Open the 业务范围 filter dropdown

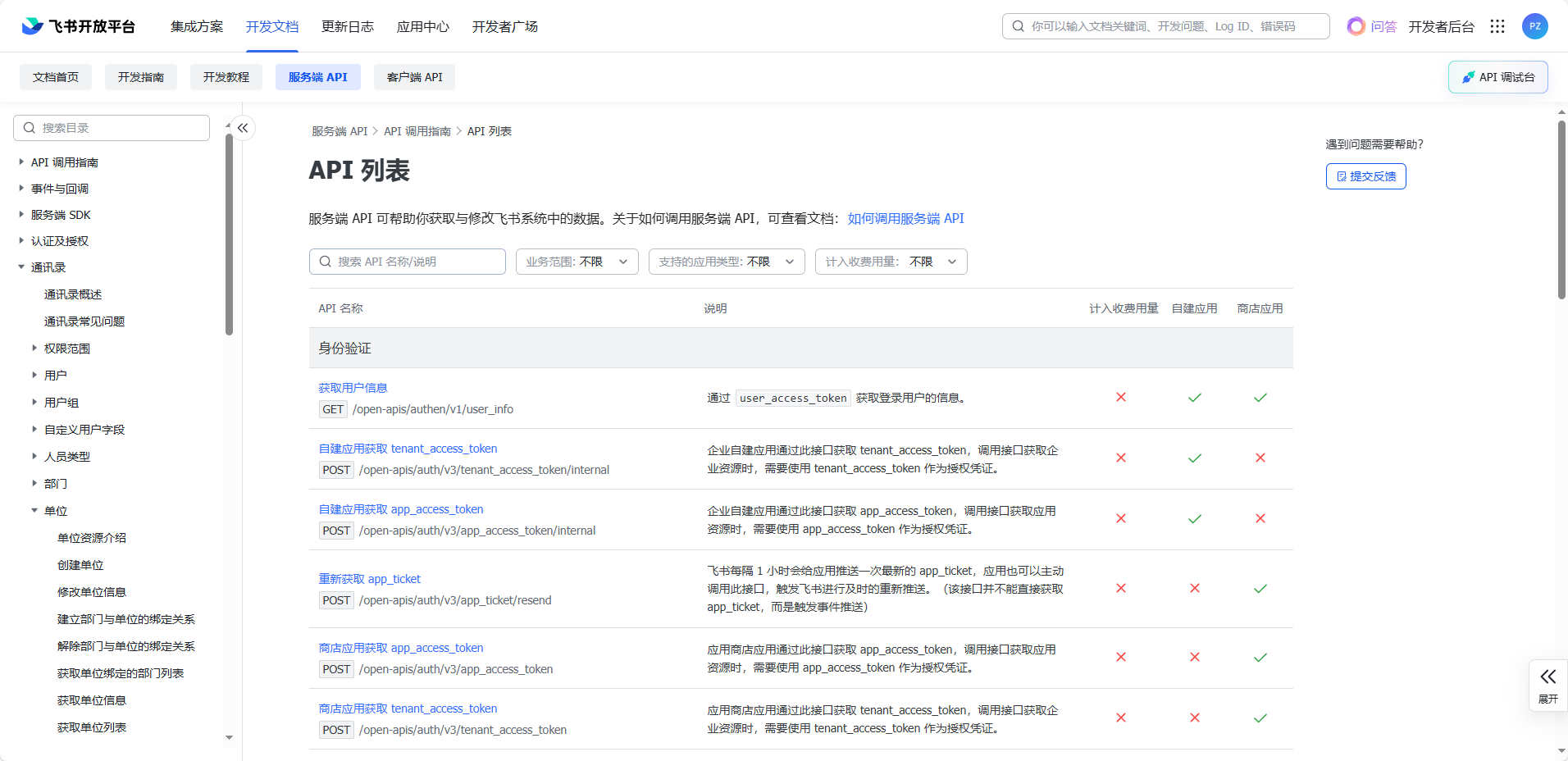(577, 262)
